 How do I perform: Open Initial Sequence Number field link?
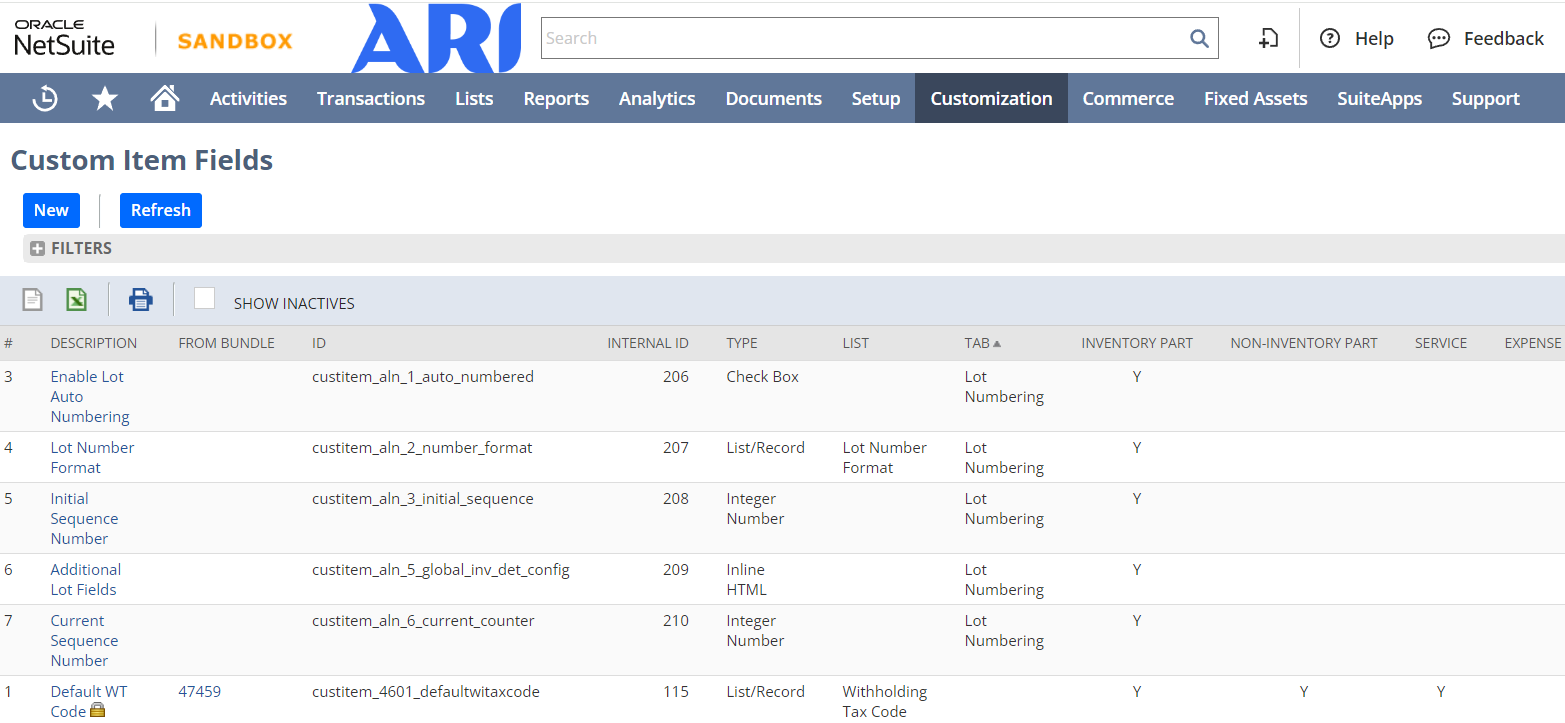pyautogui.click(x=84, y=518)
